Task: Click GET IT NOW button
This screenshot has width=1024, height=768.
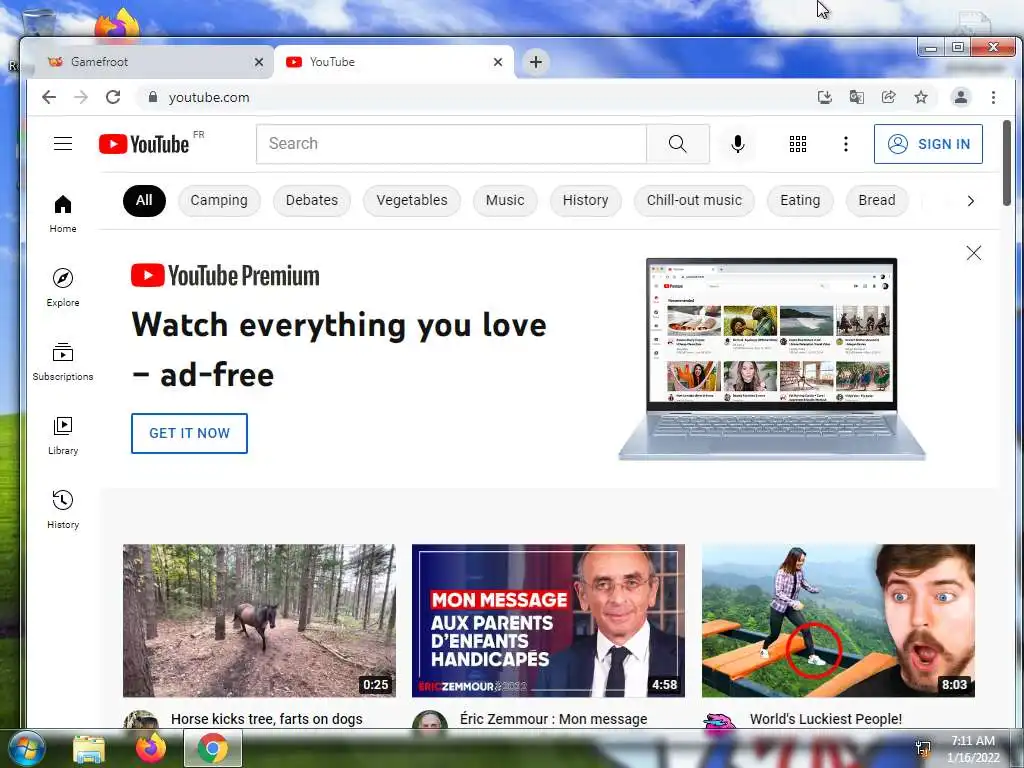Action: coord(189,433)
